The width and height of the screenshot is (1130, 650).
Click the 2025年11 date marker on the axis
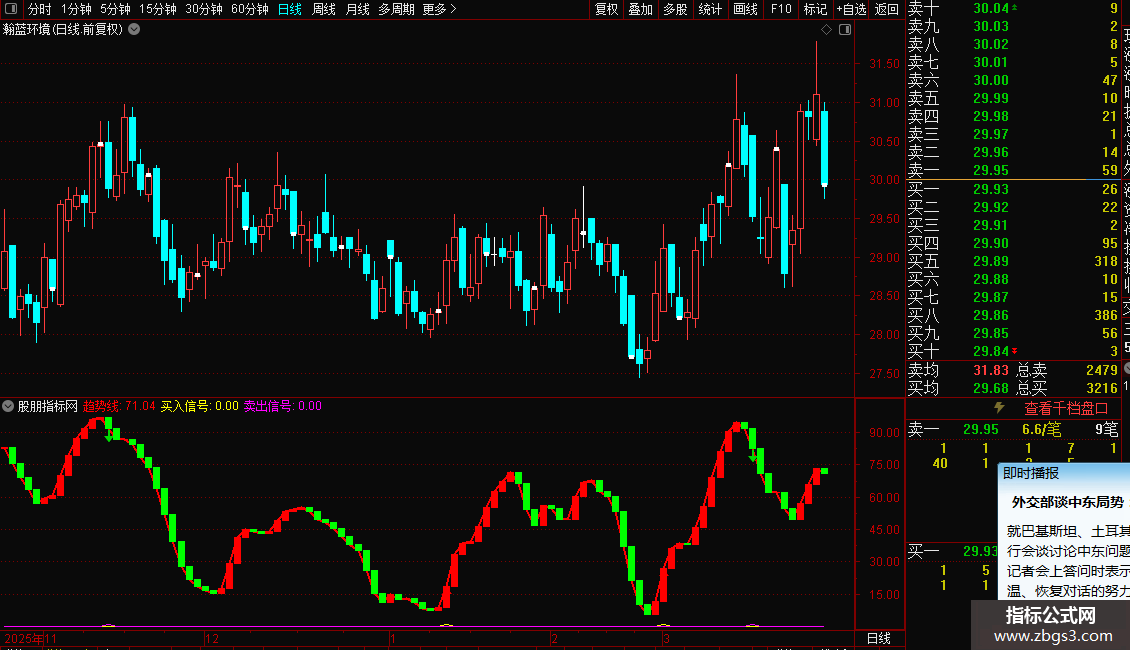pyautogui.click(x=30, y=638)
